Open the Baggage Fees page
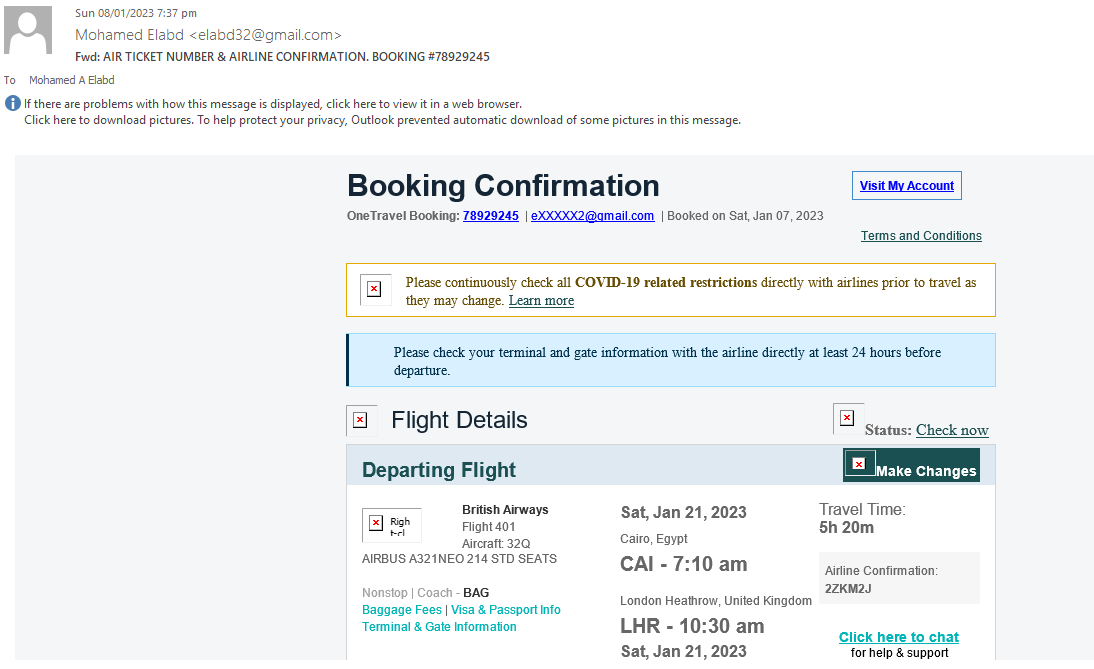The image size is (1094, 669). point(401,609)
